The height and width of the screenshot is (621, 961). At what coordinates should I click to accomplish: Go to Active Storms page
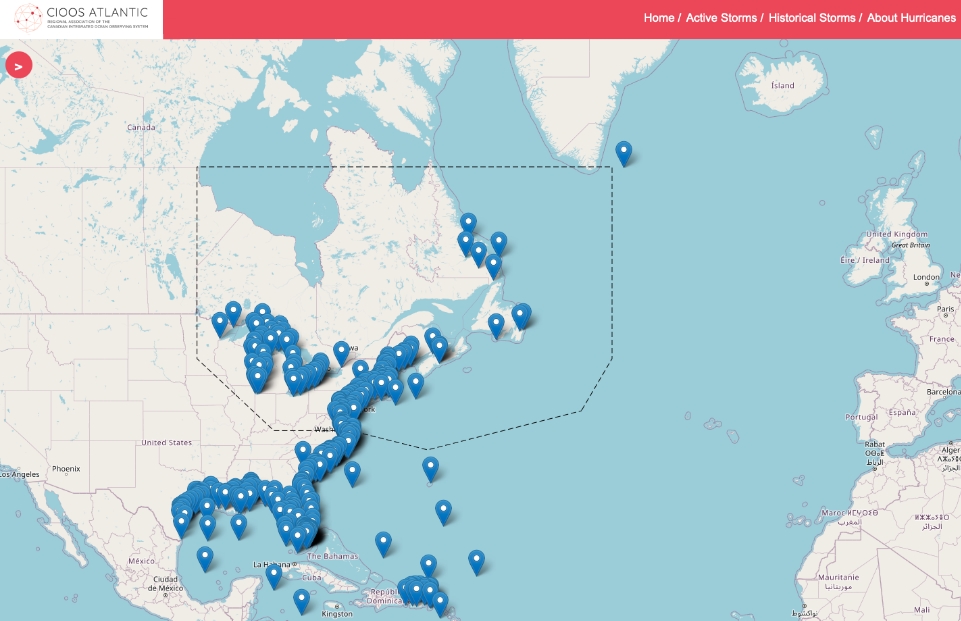point(721,18)
